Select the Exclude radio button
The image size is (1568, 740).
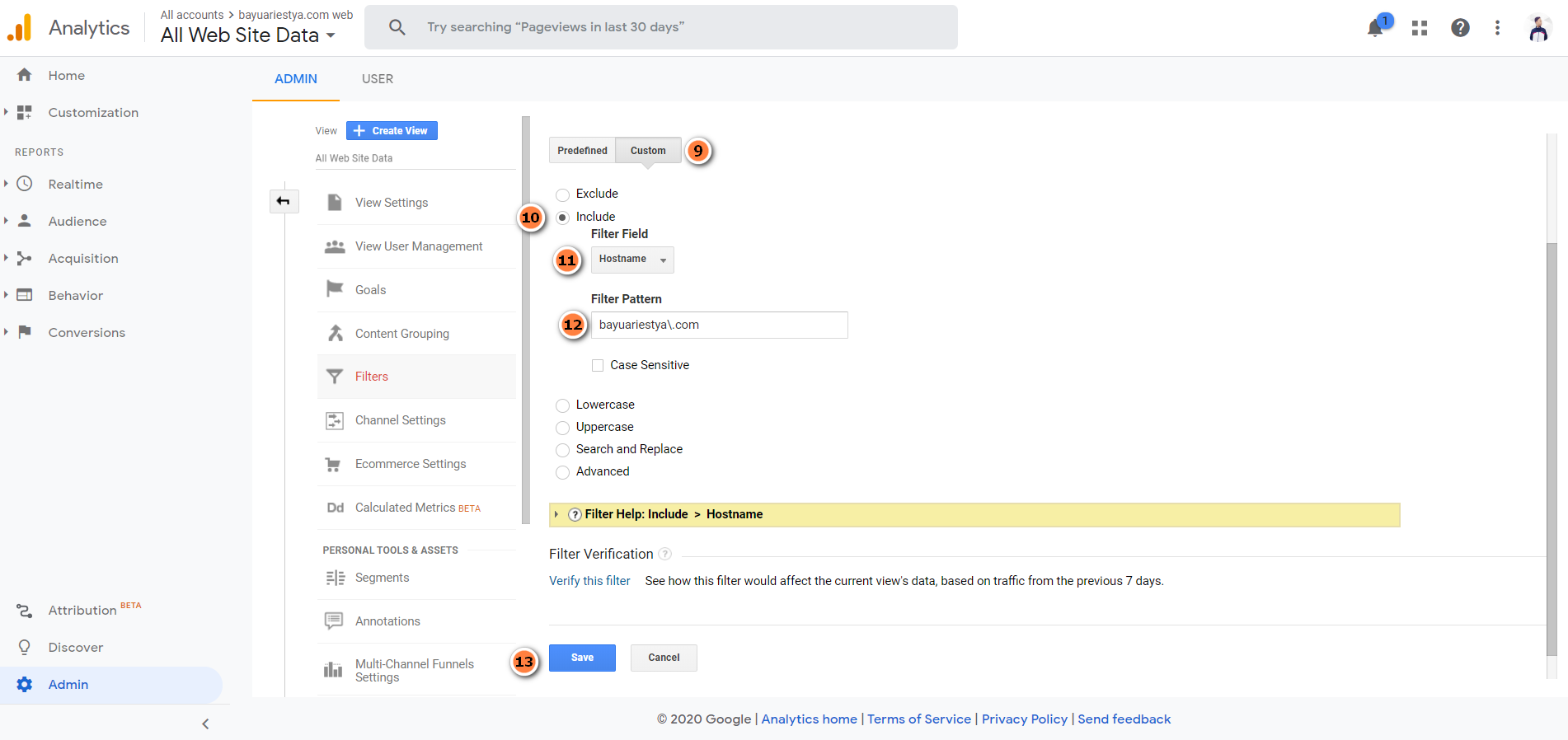[x=562, y=194]
